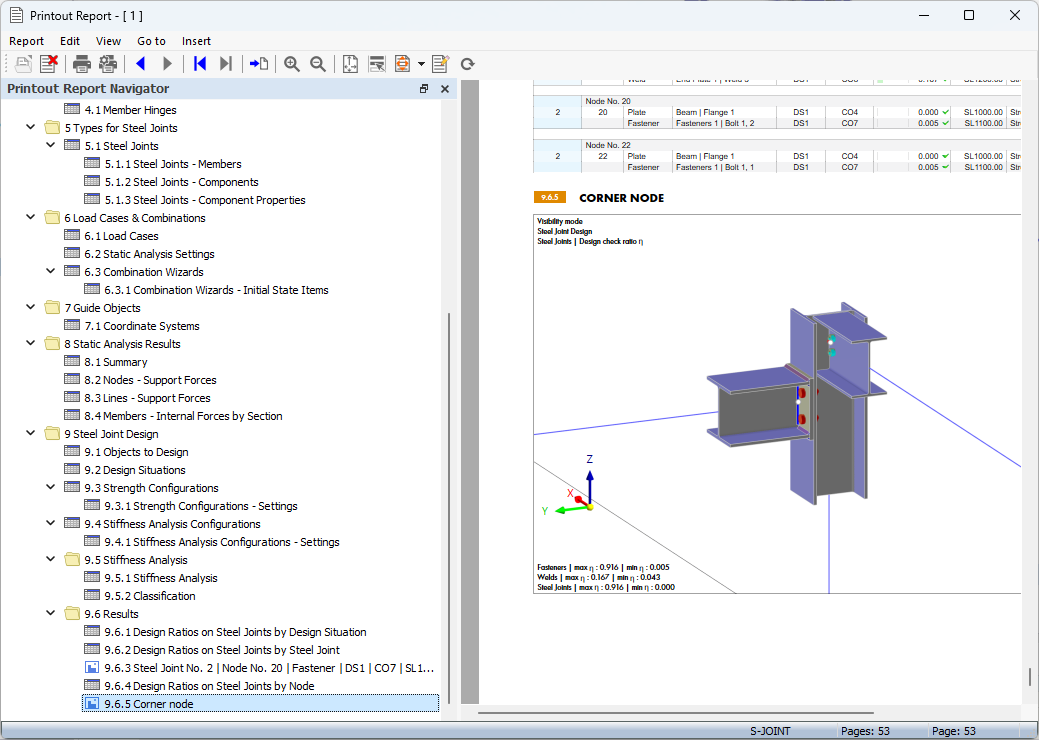Screen dimensions: 1039x740
Task: Collapse the 9.6 Results folder
Action: [50, 613]
